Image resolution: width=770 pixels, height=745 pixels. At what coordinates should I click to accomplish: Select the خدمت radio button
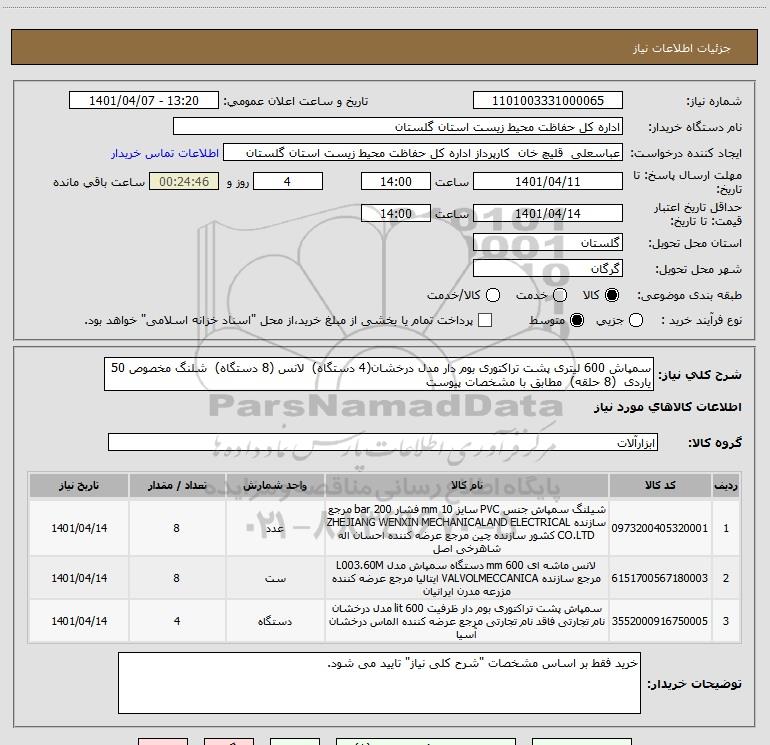[560, 295]
